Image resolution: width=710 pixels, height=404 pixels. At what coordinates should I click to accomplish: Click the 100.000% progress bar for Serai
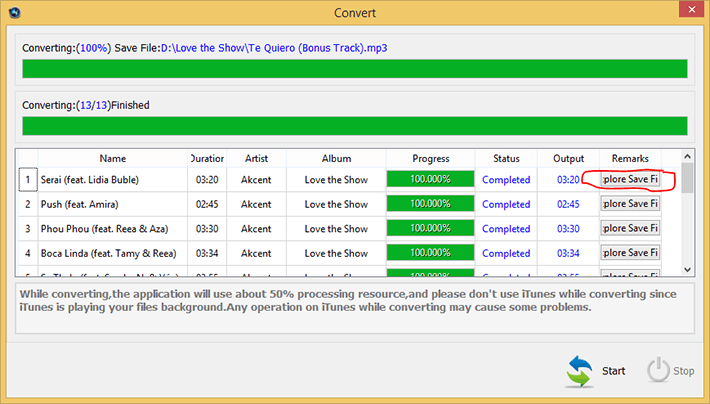(x=430, y=179)
